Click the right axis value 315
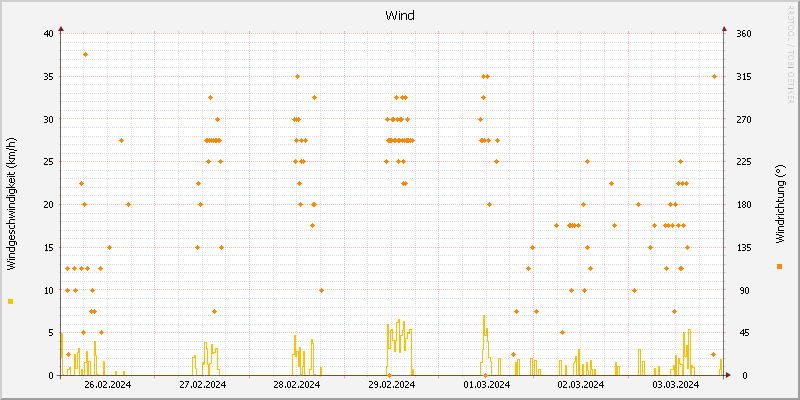This screenshot has width=800, height=400. (744, 77)
